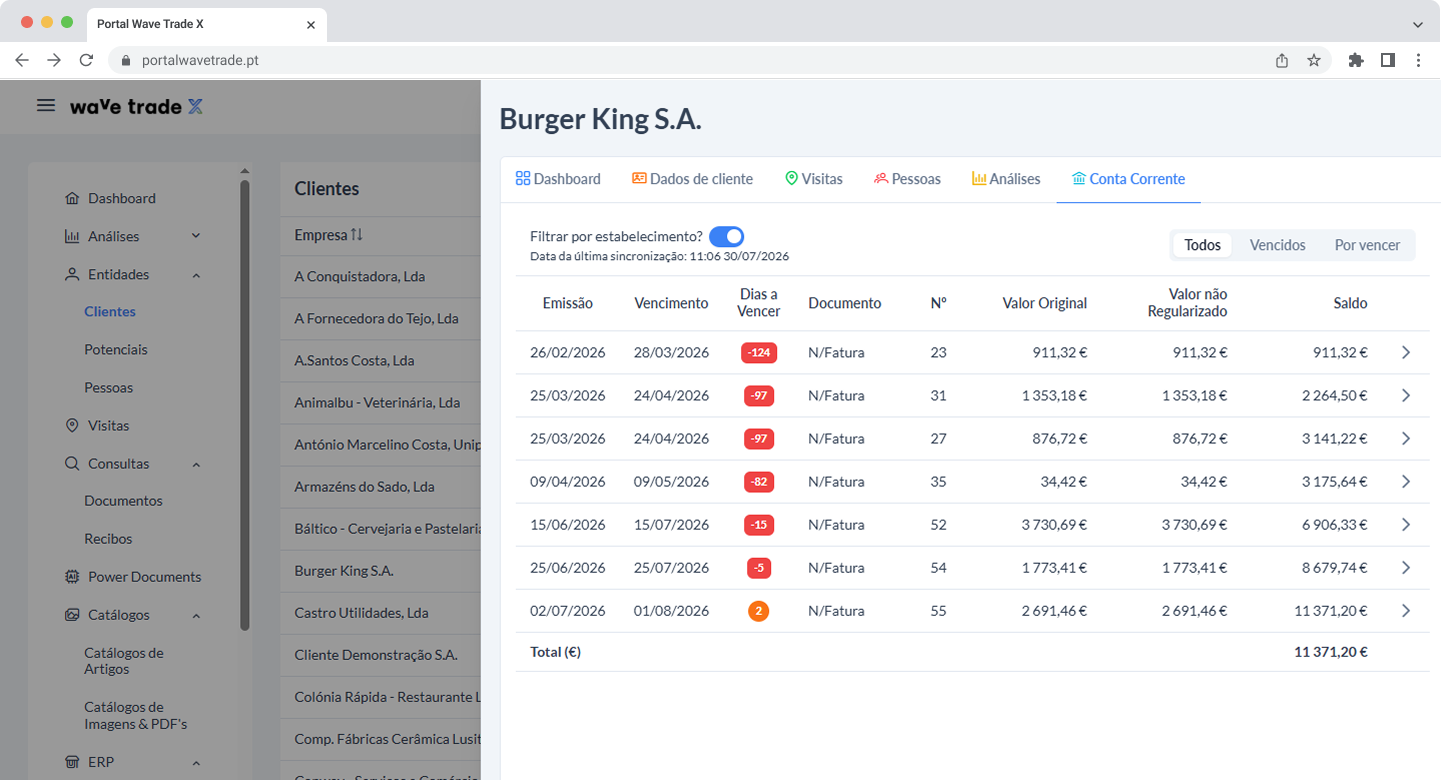
Task: Click the Consultas magnifier icon in sidebar
Action: pyautogui.click(x=72, y=463)
